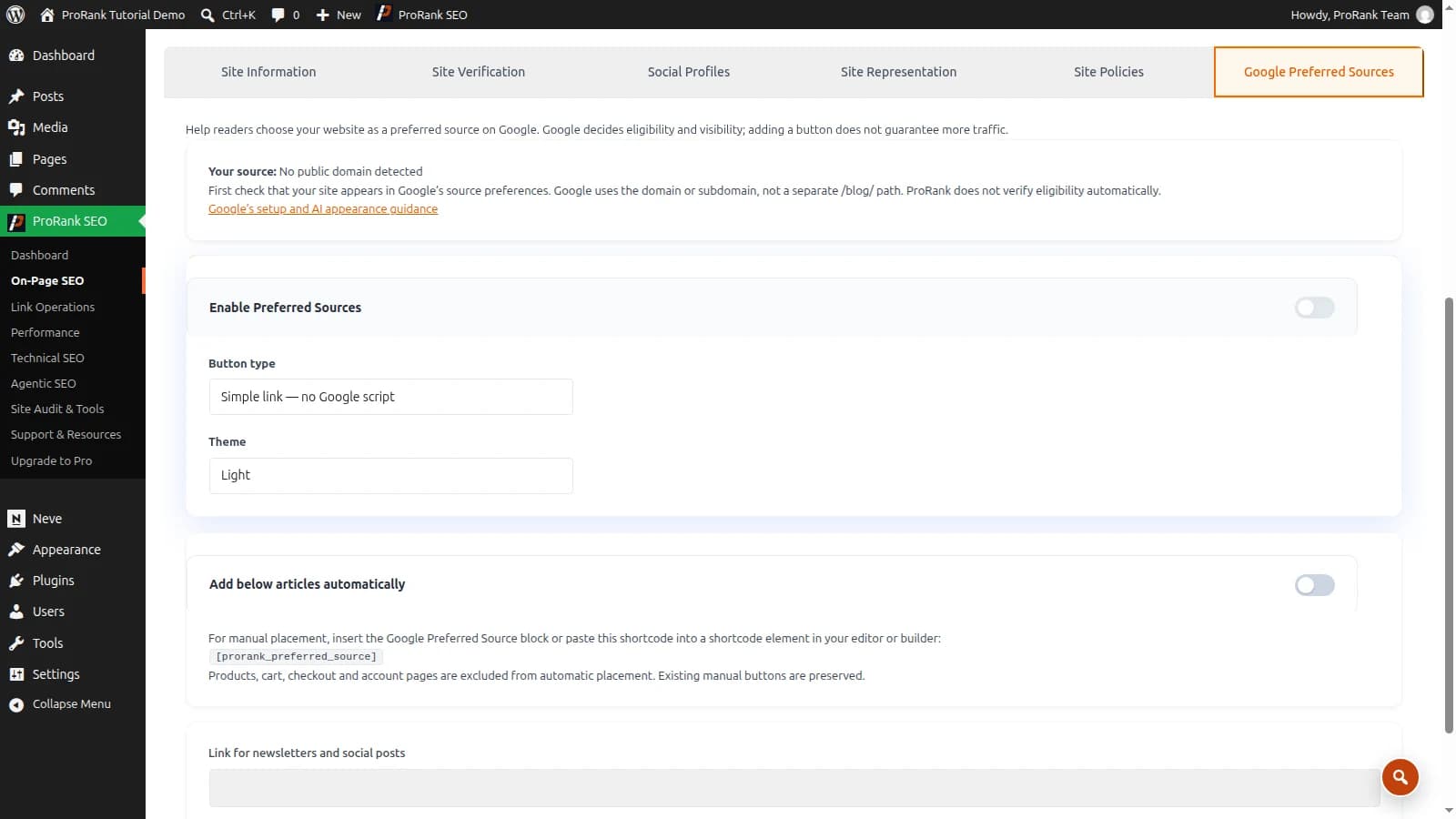Screen dimensions: 1456x819
Task: Click the plus New icon in admin bar
Action: point(322,15)
